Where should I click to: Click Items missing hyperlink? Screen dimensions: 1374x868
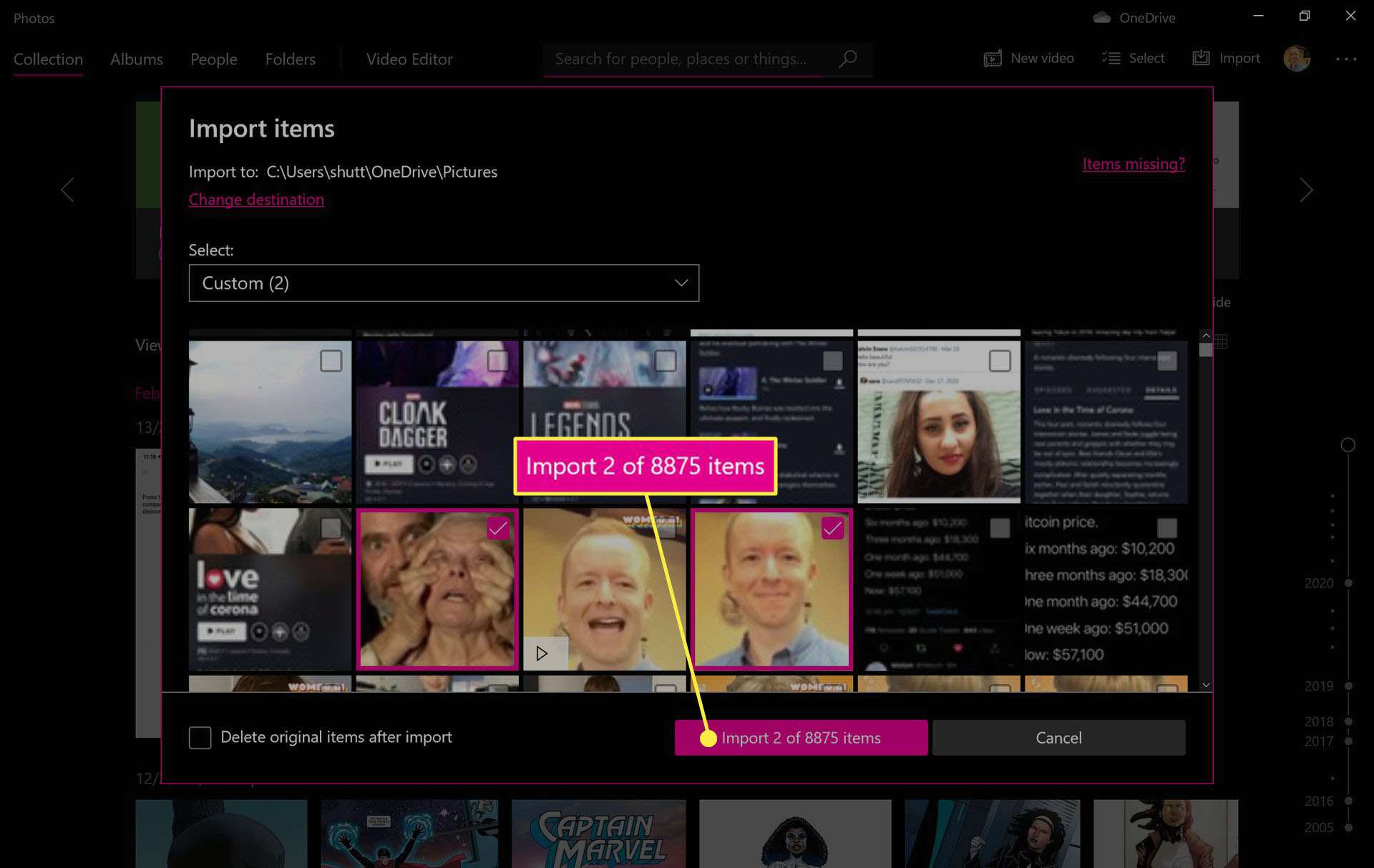pos(1134,163)
